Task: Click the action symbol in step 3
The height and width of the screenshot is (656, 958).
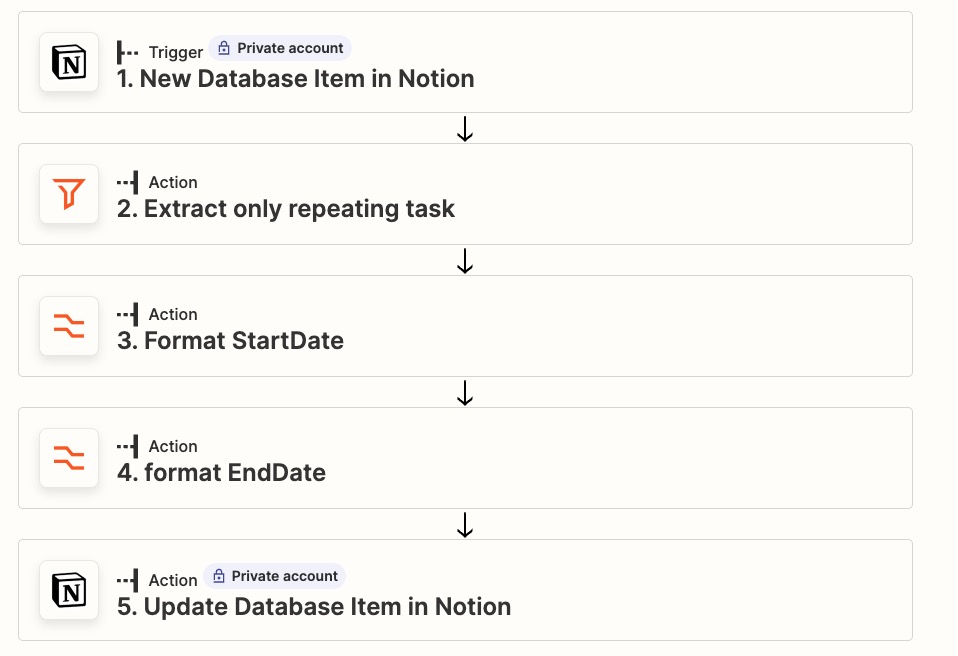Action: pos(128,314)
